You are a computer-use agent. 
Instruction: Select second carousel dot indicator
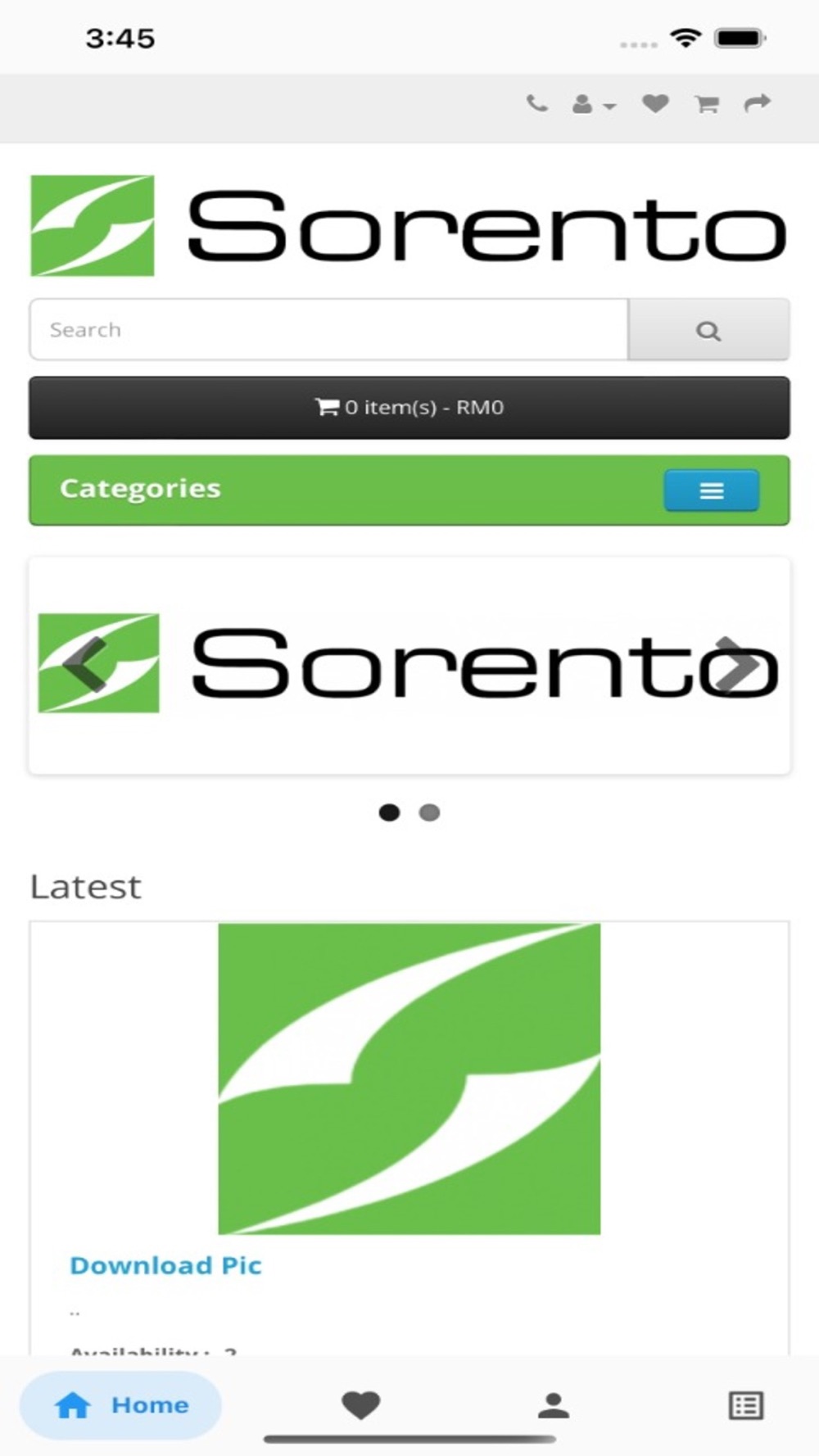[429, 812]
